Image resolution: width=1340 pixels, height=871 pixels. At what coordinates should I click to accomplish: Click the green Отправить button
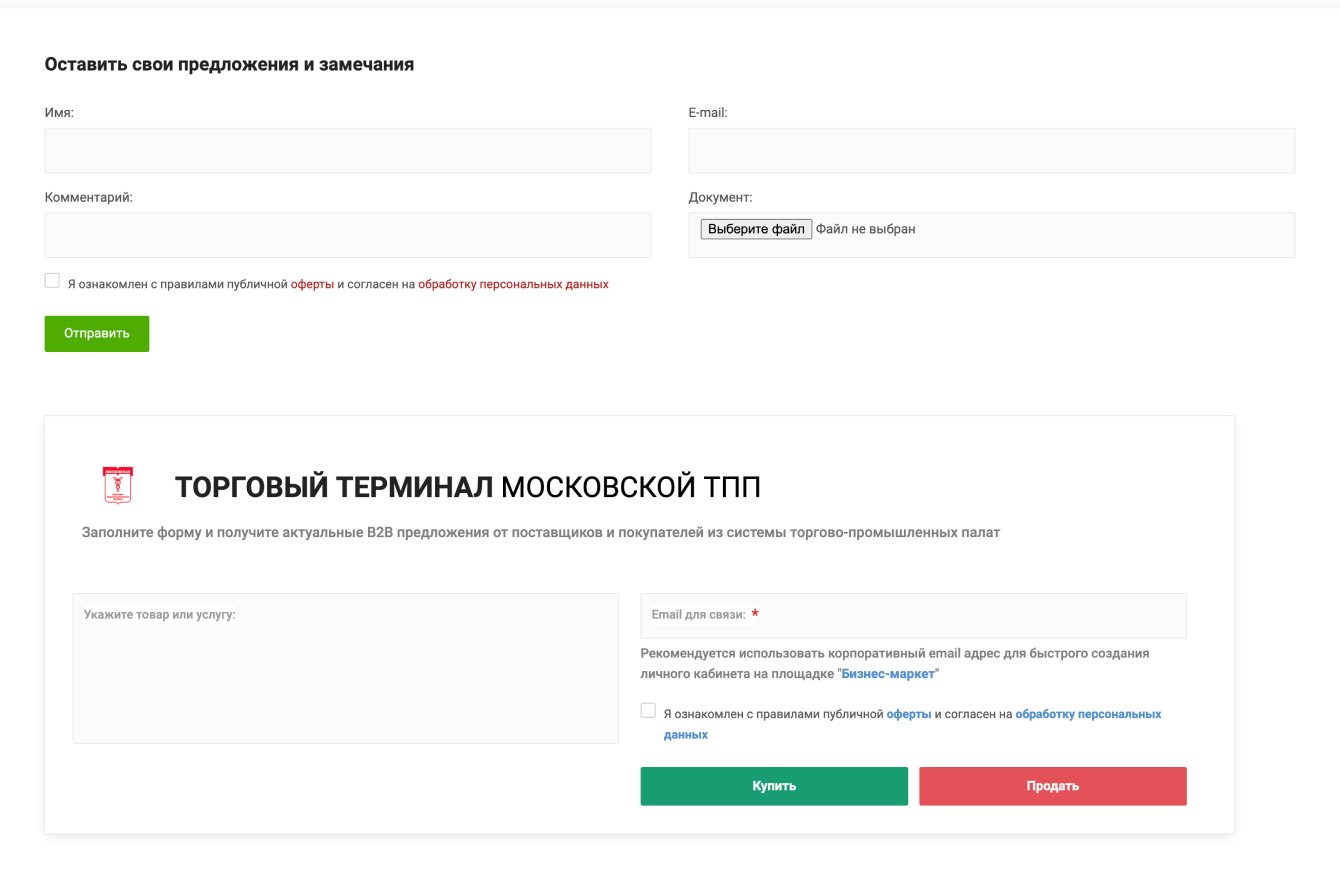[x=97, y=334]
